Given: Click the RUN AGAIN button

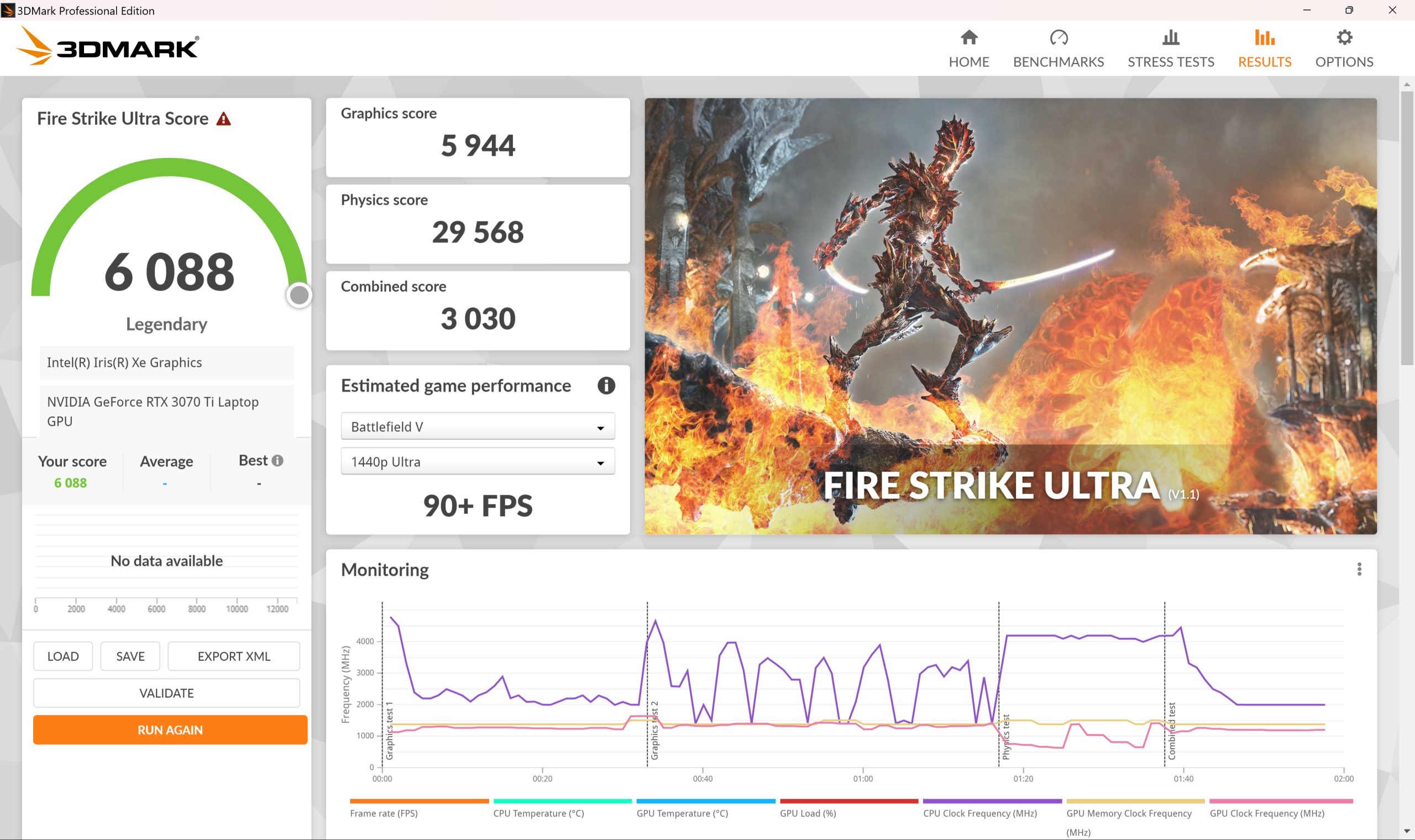Looking at the screenshot, I should pos(170,729).
